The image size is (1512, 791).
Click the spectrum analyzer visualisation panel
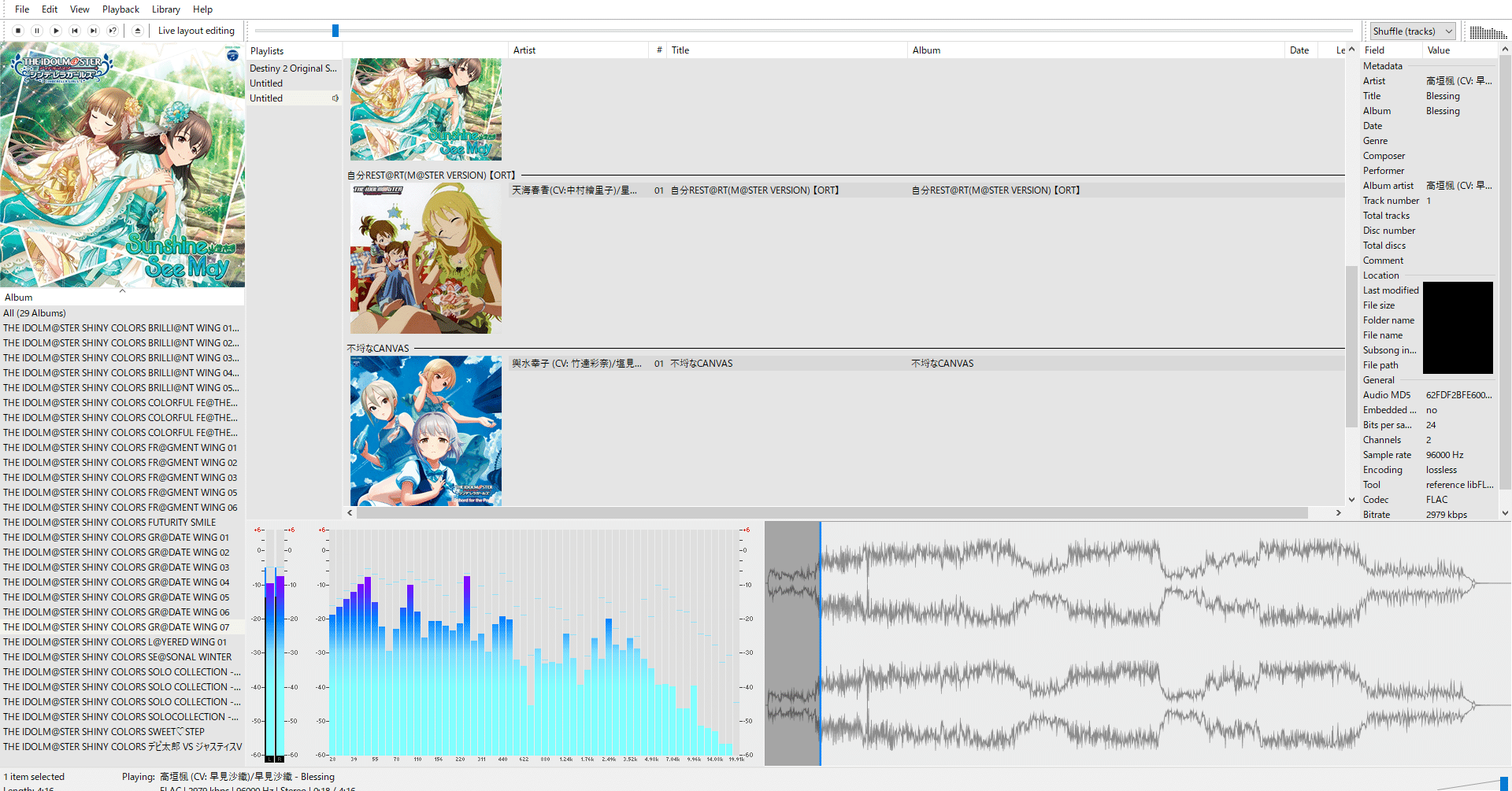coord(536,643)
